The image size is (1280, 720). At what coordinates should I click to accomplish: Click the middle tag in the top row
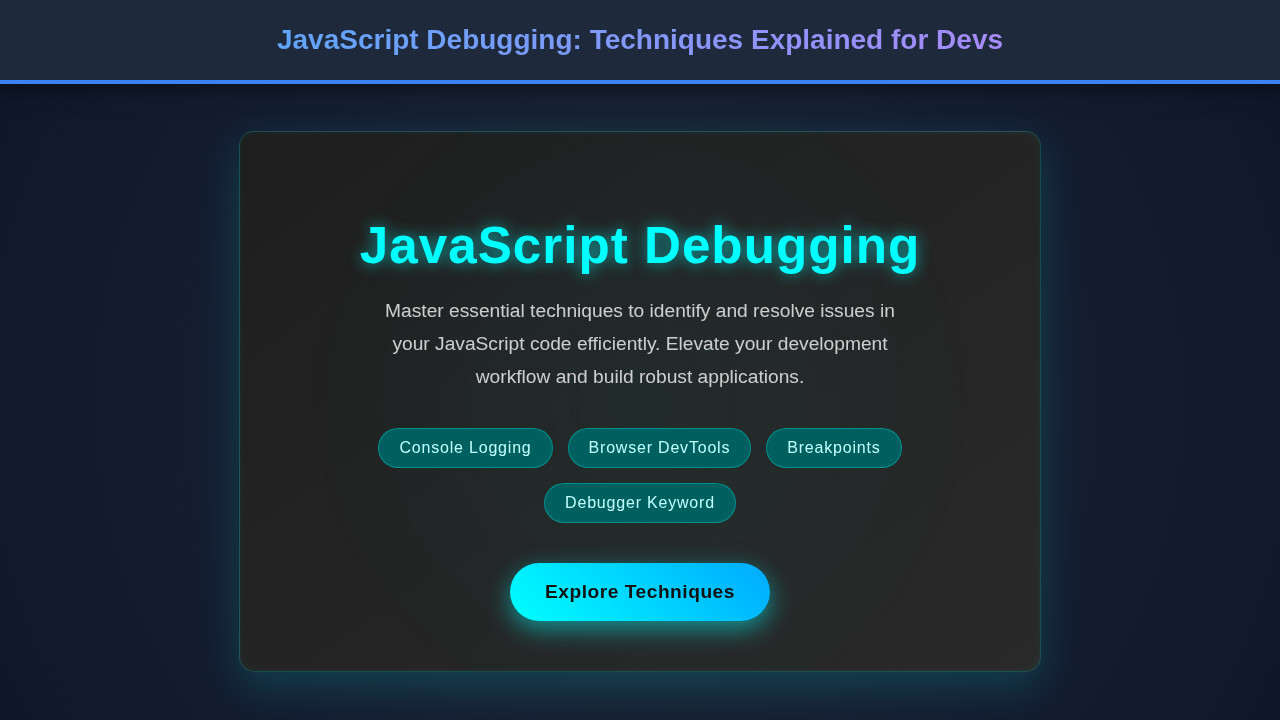point(659,448)
